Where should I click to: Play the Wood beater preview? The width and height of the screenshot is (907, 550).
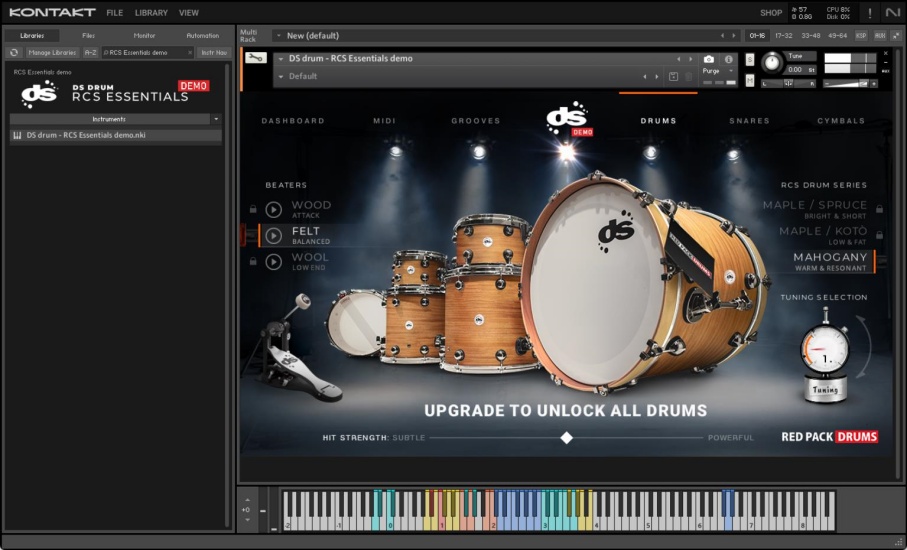coord(274,209)
